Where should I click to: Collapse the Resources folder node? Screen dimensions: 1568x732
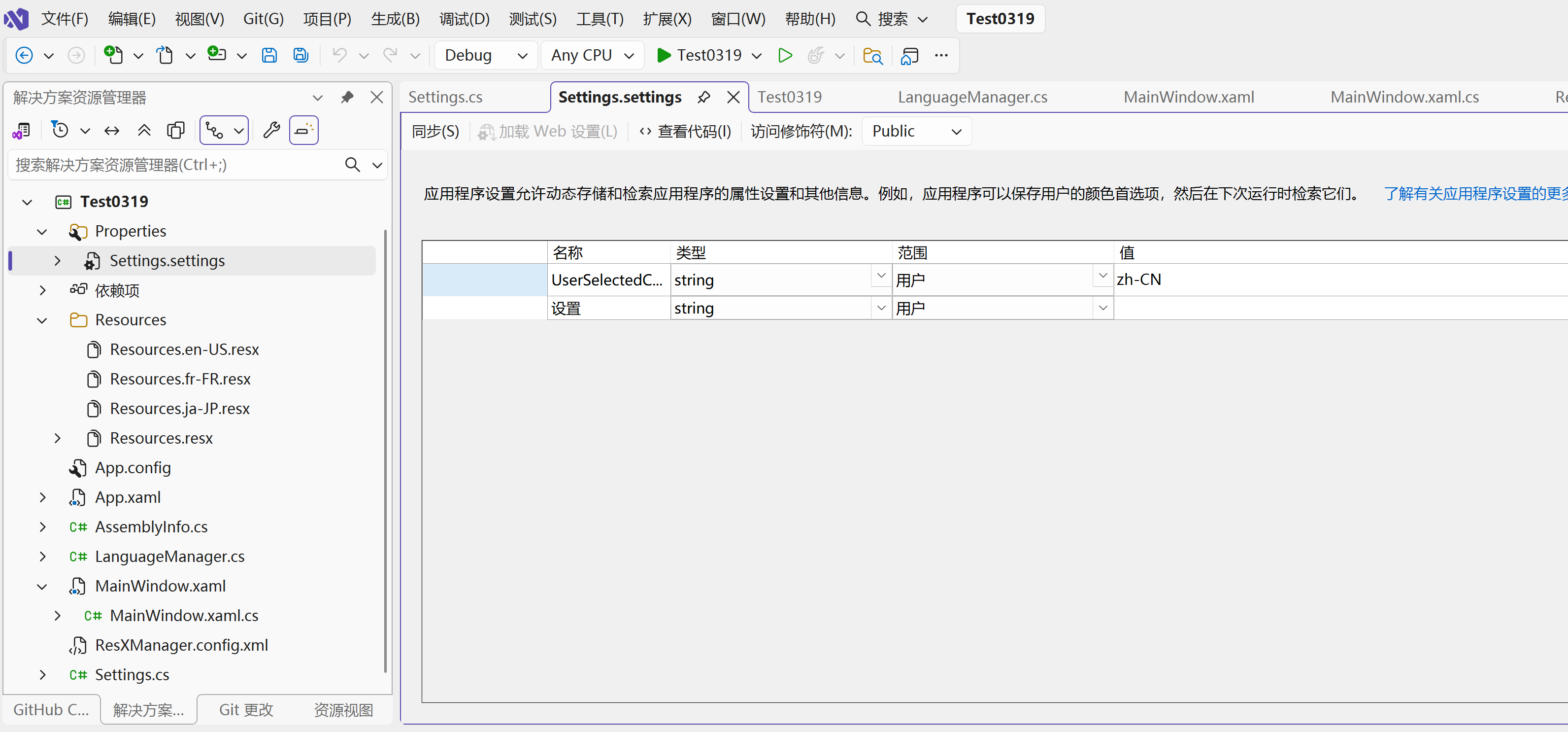(x=42, y=320)
